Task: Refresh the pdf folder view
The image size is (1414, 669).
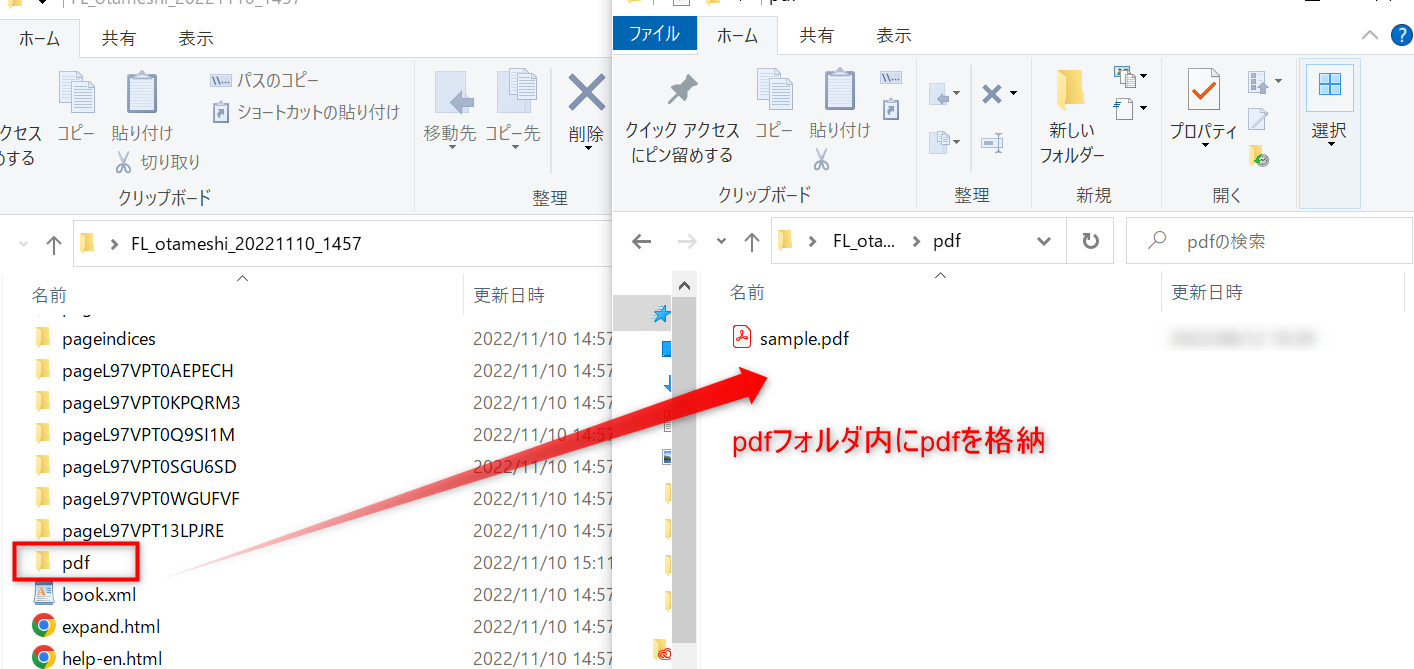Action: coord(1089,240)
